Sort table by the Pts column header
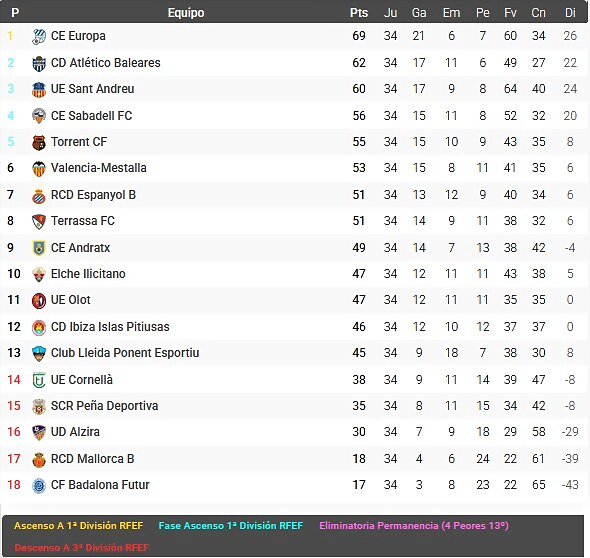The height and width of the screenshot is (558, 590). point(359,13)
